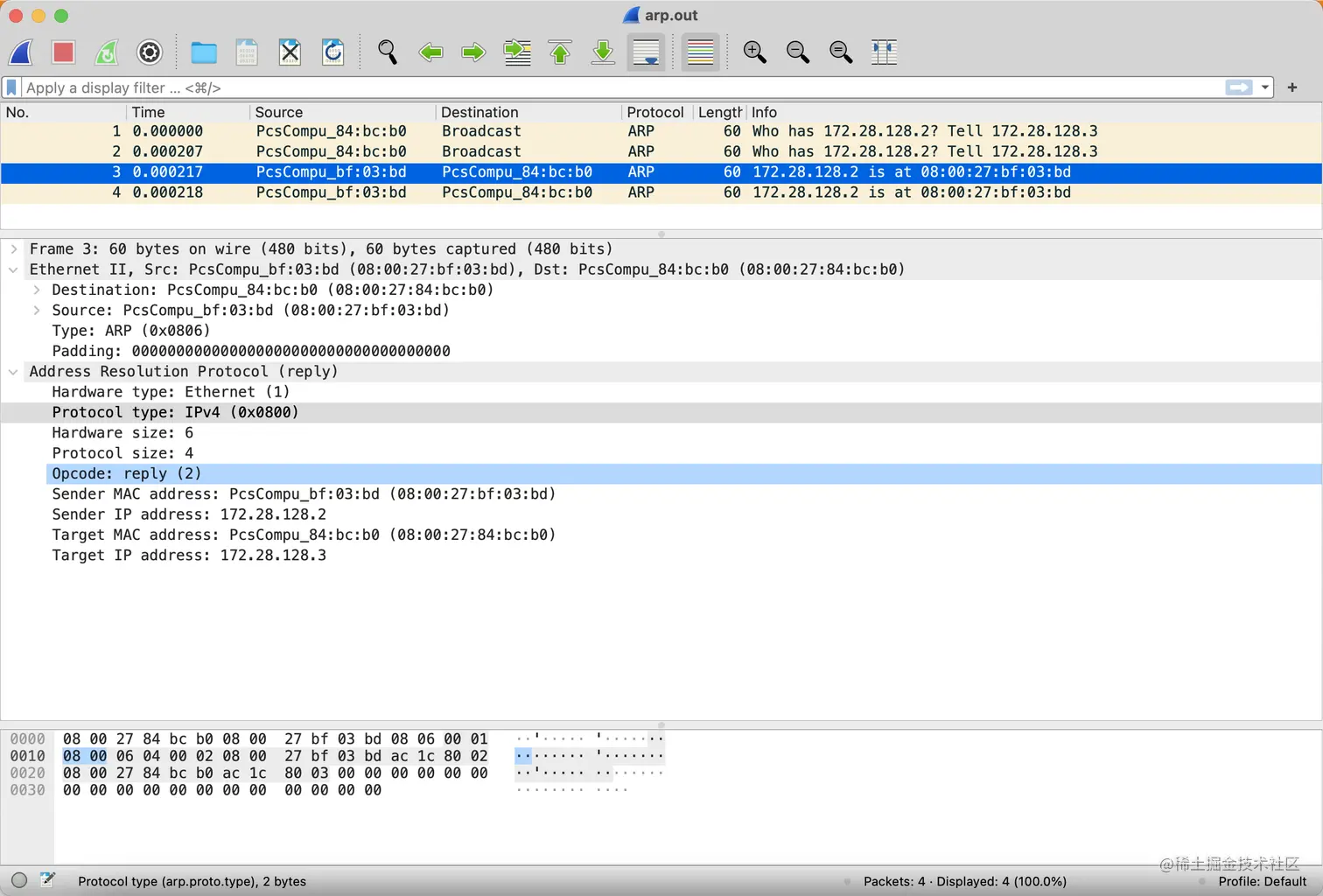The height and width of the screenshot is (896, 1323).
Task: Focus the display filter input field
Action: pos(621,87)
